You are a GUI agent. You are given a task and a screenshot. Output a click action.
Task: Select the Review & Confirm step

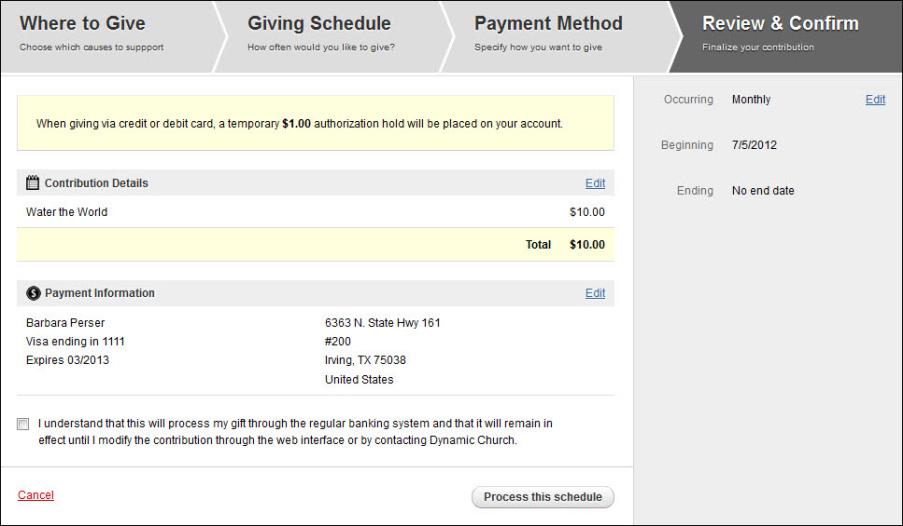coord(786,36)
